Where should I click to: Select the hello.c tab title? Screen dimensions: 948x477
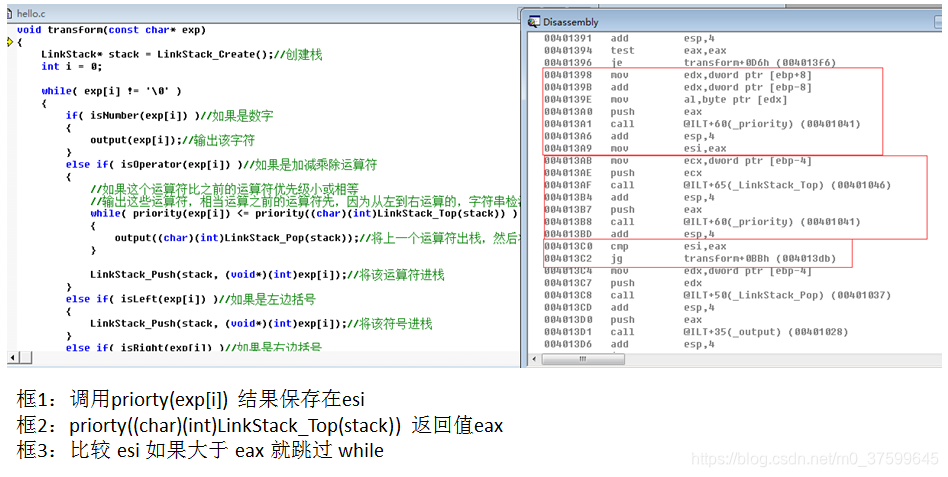(x=30, y=13)
